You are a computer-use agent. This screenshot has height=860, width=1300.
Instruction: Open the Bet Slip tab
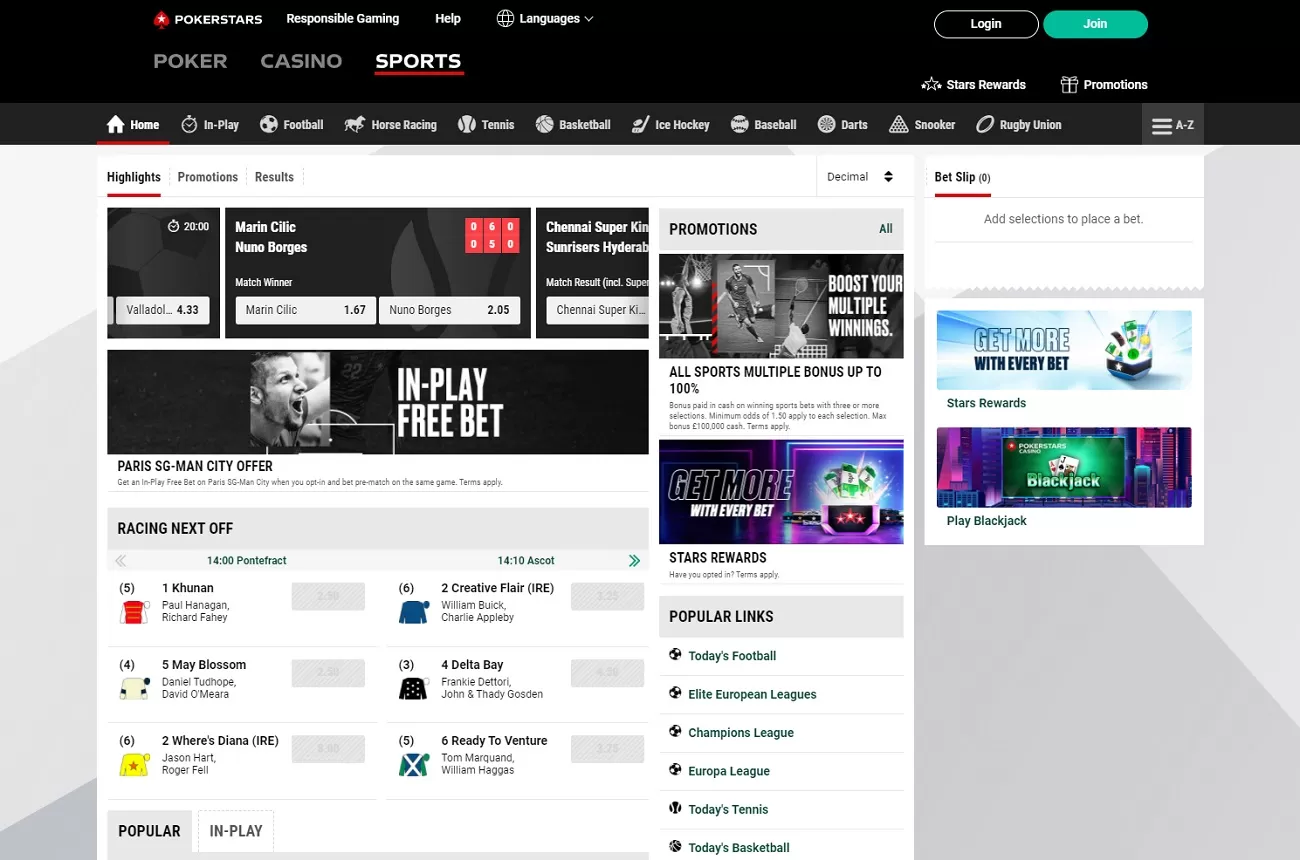[x=962, y=177]
